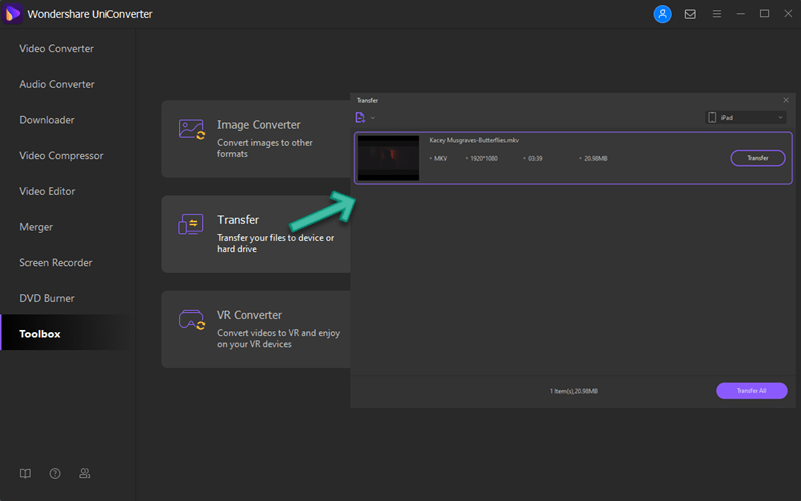Open Audio Converter section
This screenshot has height=501, width=801.
[57, 84]
